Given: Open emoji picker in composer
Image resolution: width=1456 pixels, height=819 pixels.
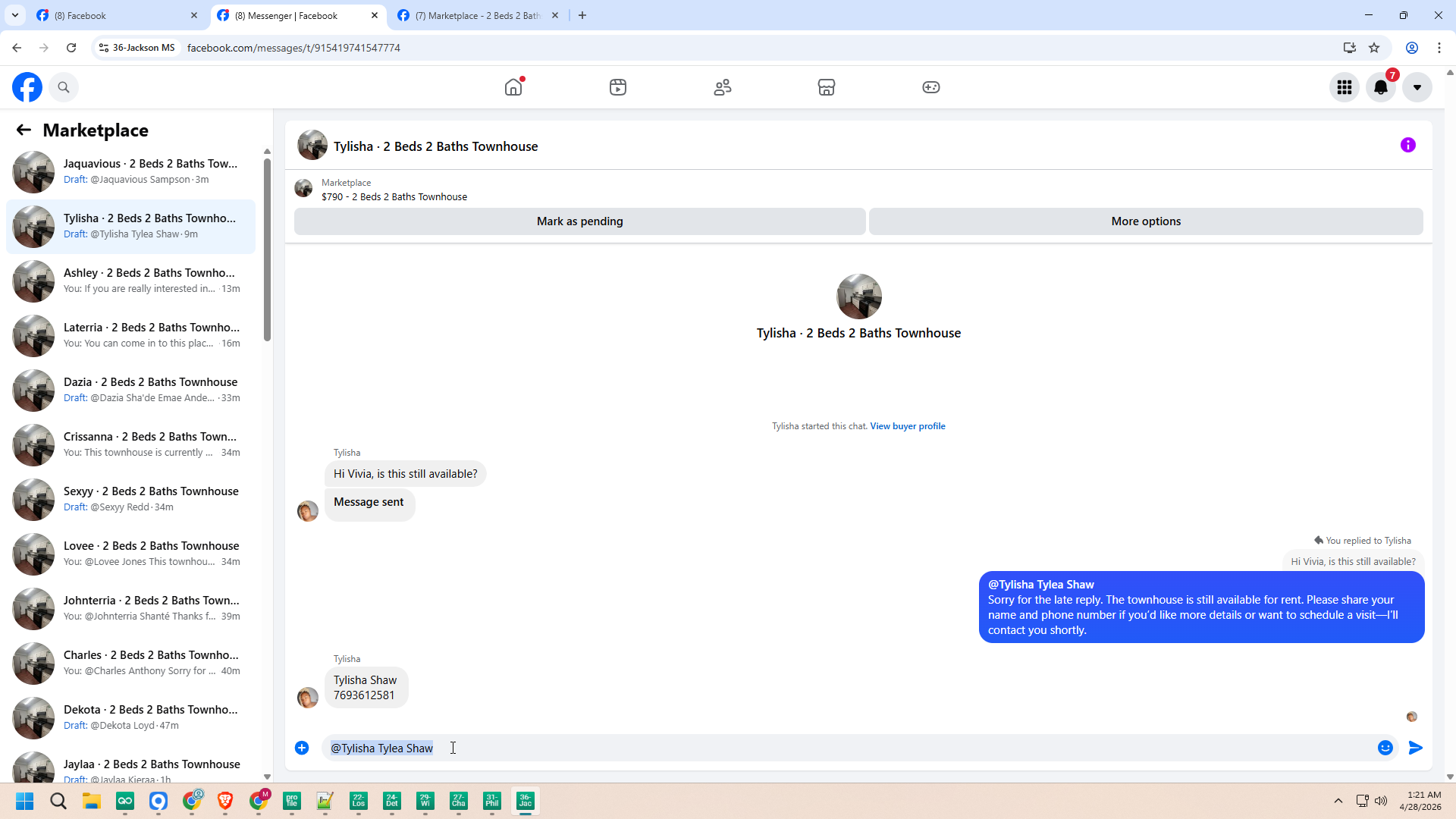Looking at the screenshot, I should (1385, 748).
